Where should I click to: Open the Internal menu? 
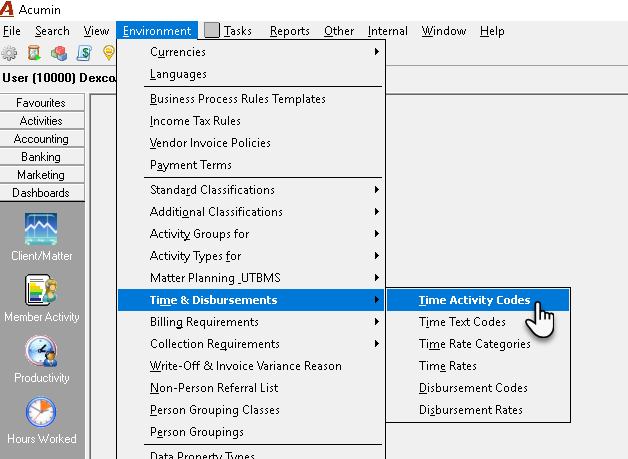(388, 31)
